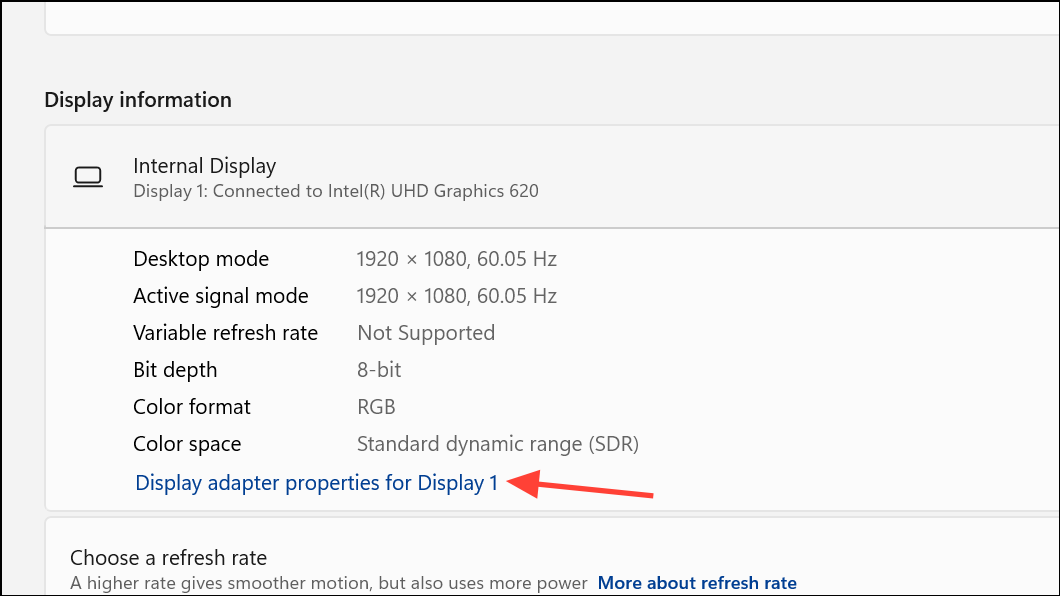Click the laptop icon beside Internal Display
This screenshot has height=596, width=1060.
(88, 177)
